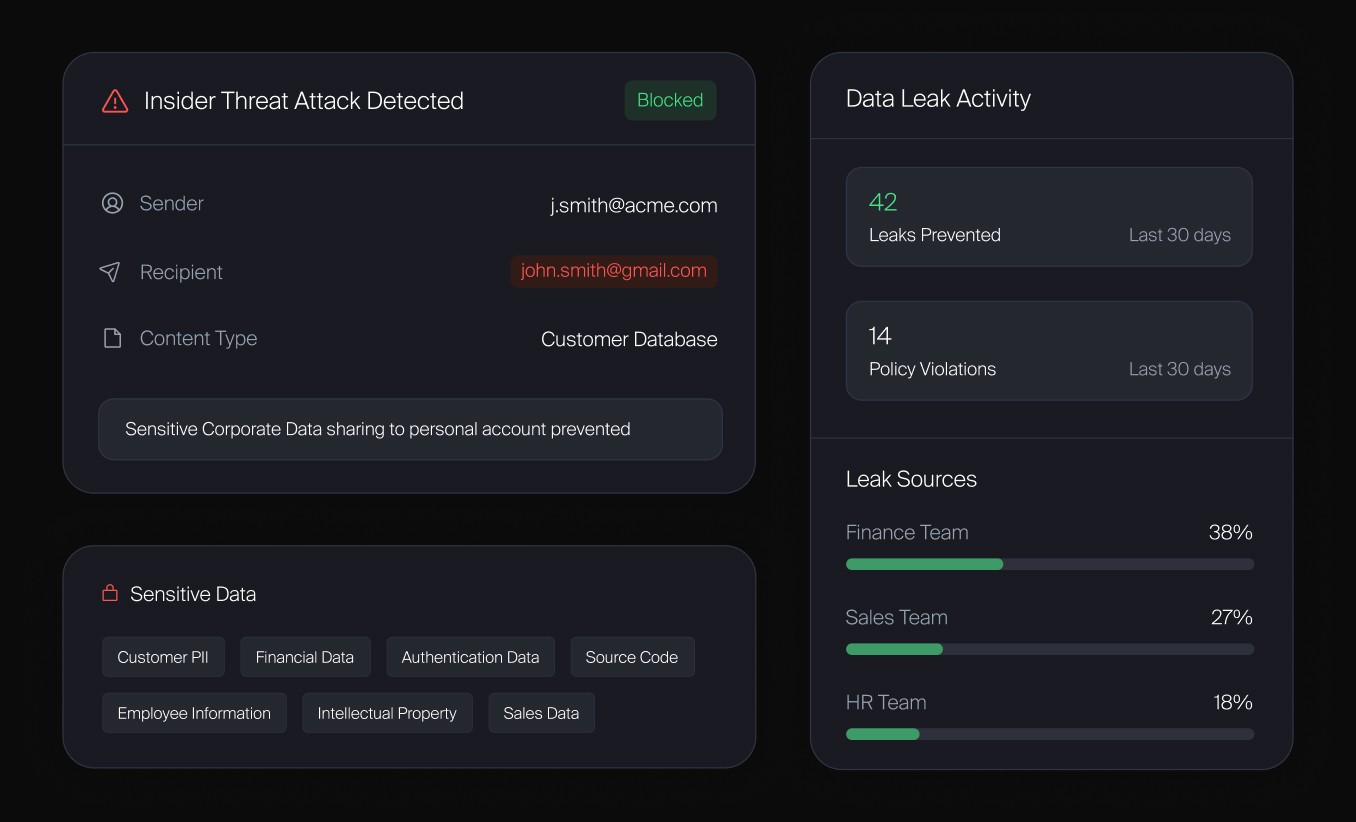Select the Customer PII tag

(x=163, y=657)
